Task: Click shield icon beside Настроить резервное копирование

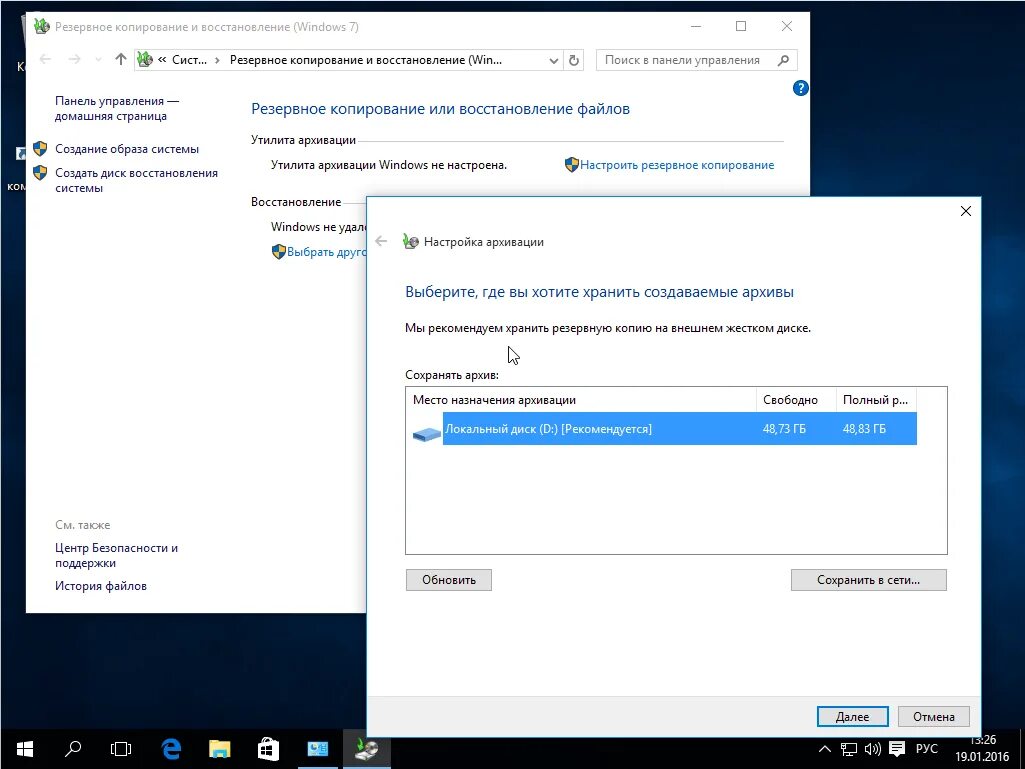Action: (x=571, y=165)
